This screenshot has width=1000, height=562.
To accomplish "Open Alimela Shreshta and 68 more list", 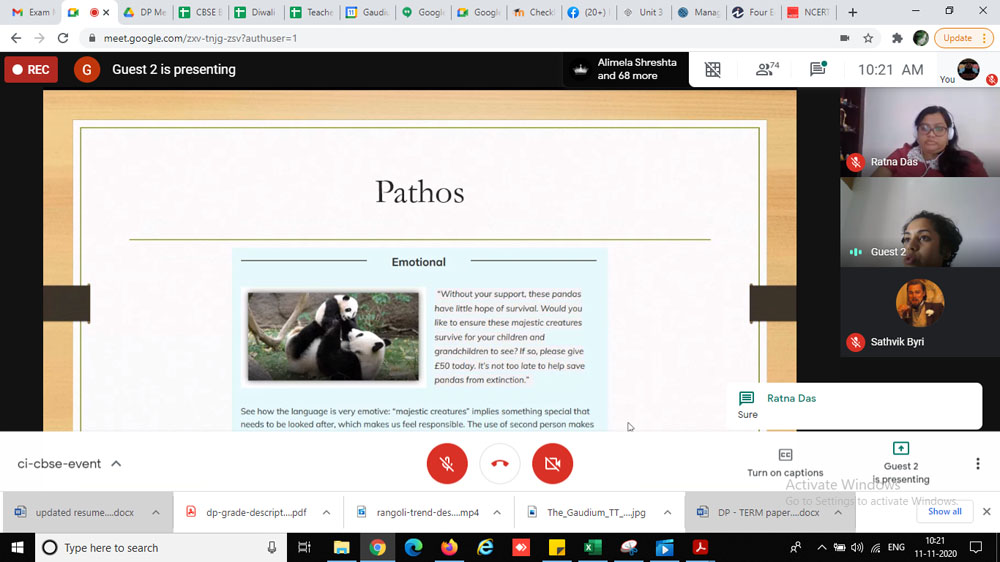I will click(625, 70).
